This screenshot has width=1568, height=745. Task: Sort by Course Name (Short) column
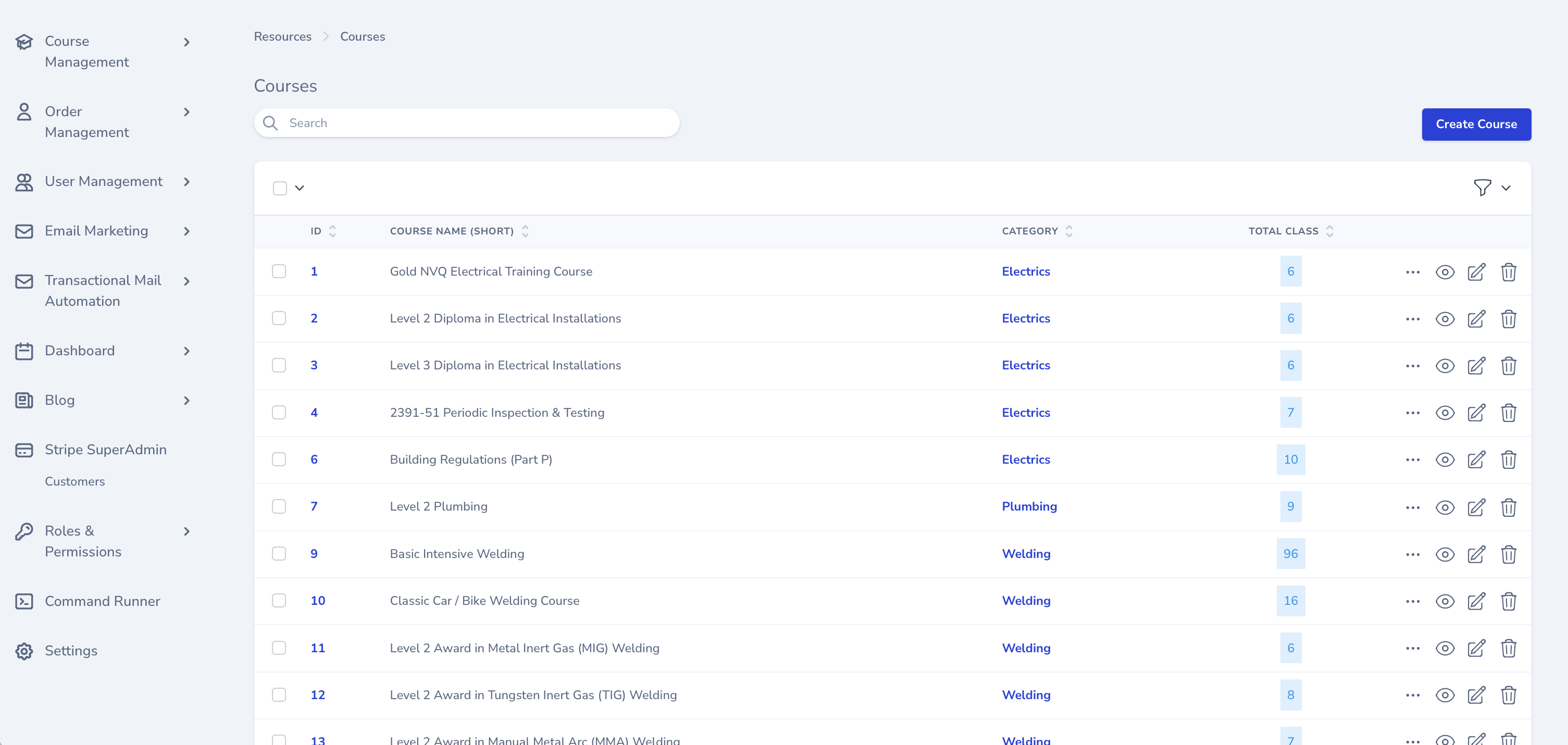coord(459,231)
